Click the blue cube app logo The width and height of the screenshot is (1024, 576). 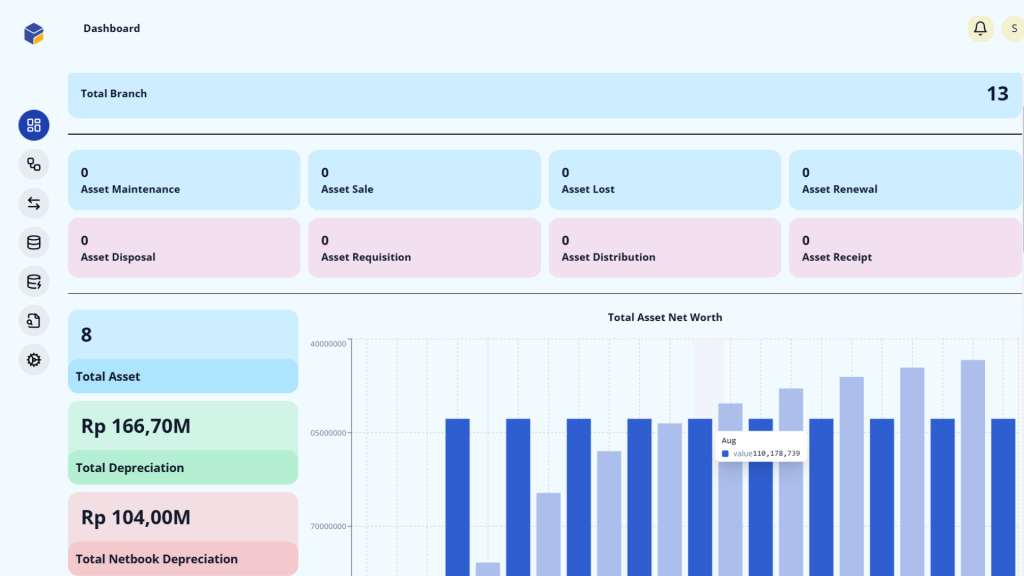point(34,33)
